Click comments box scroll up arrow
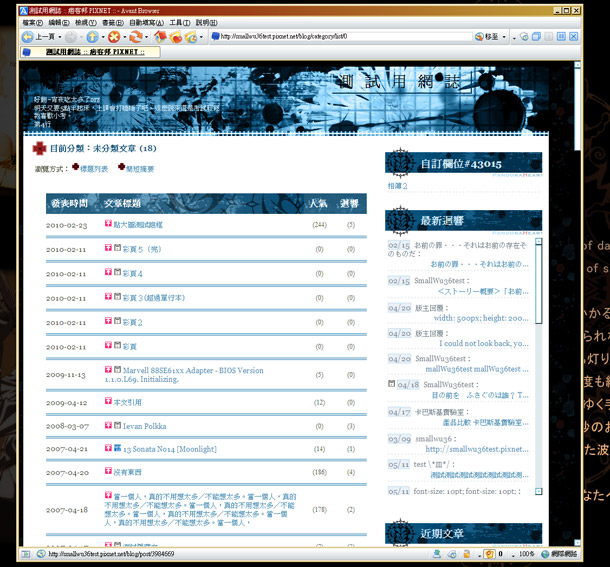The width and height of the screenshot is (610, 567). click(538, 241)
